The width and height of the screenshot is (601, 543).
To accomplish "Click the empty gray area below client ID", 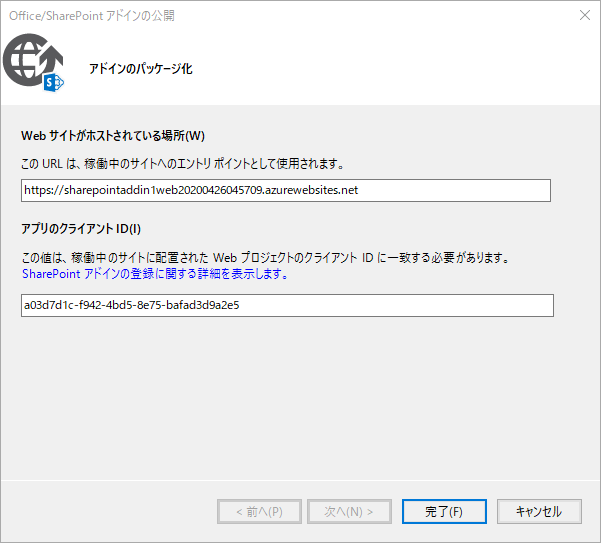I will coord(300,400).
